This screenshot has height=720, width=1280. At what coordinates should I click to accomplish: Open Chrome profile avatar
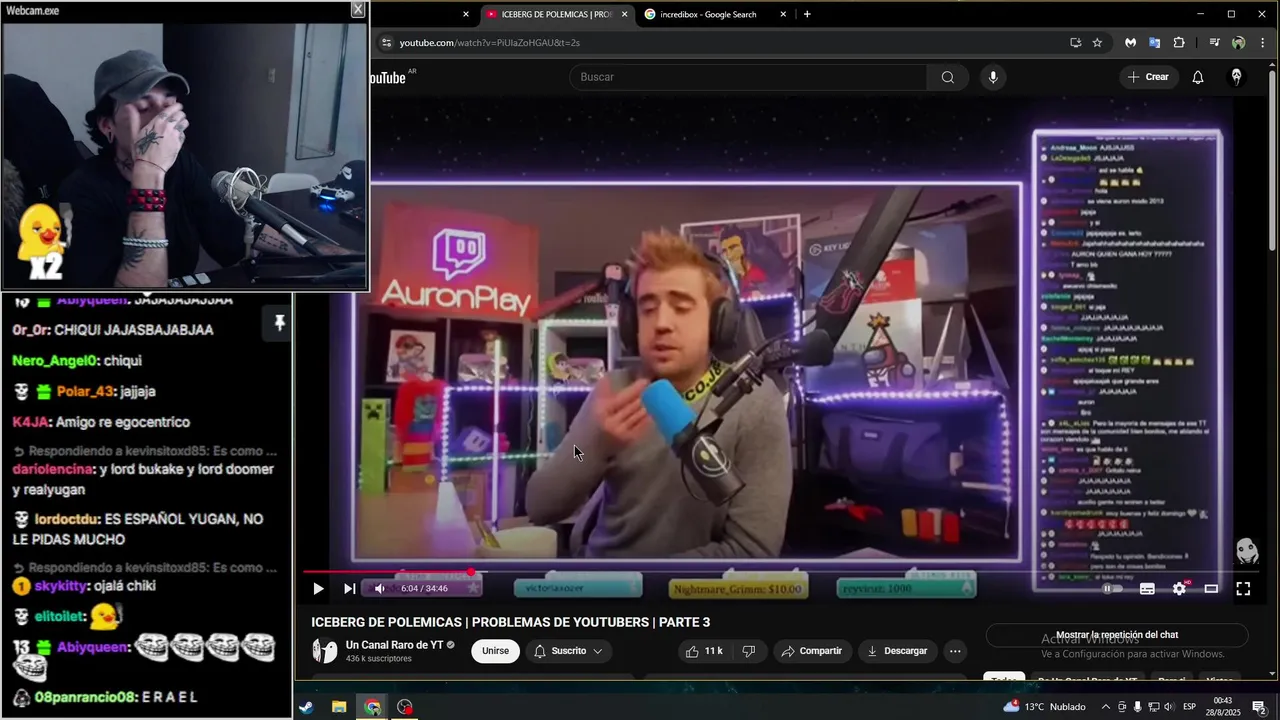click(1238, 43)
